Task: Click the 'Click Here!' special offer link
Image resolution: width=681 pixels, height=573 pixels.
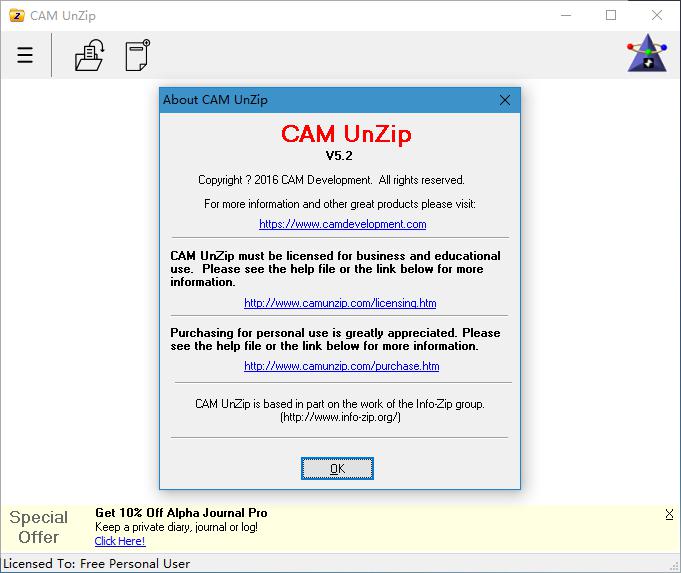Action: [120, 541]
